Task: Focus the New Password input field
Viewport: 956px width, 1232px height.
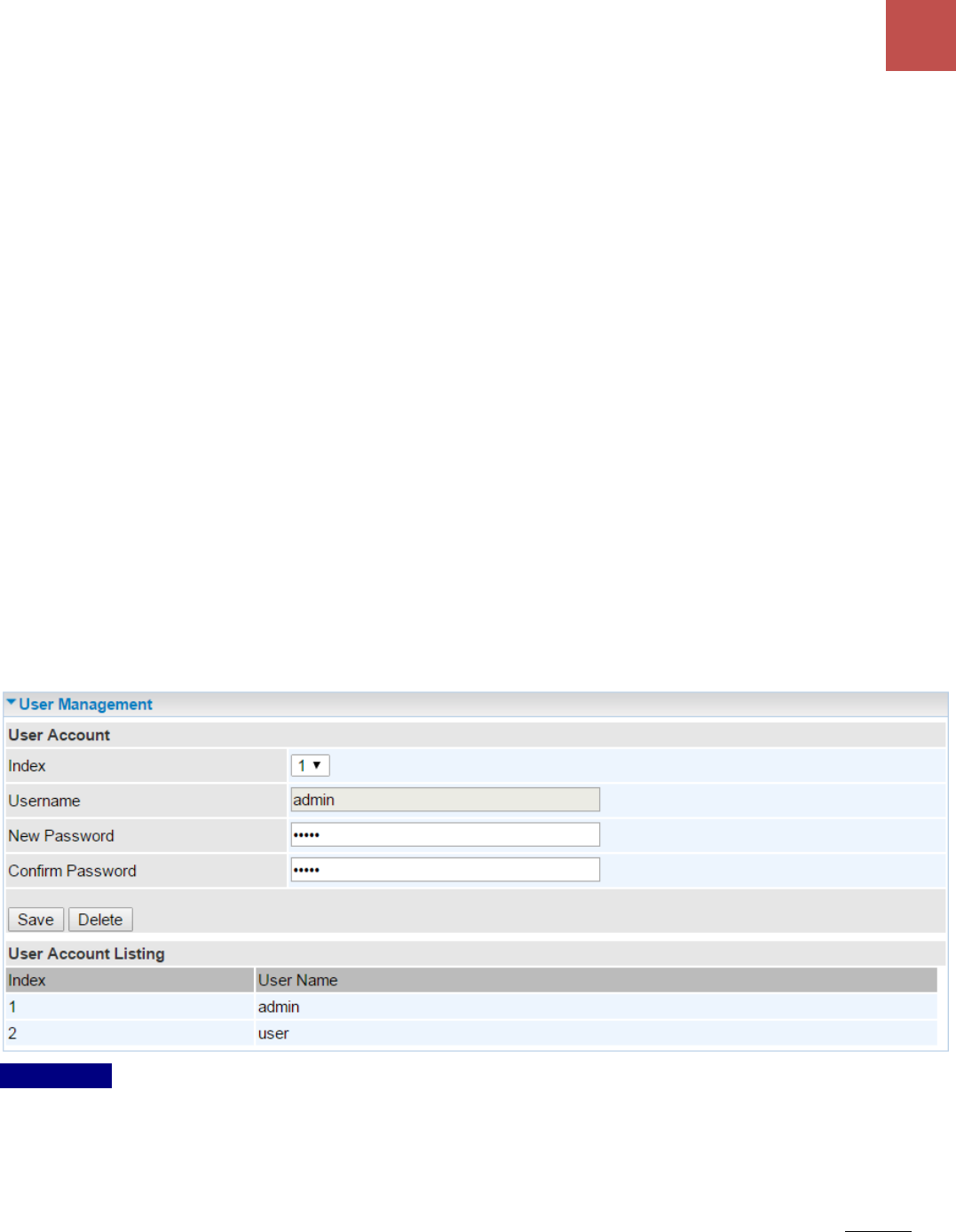Action: click(445, 834)
